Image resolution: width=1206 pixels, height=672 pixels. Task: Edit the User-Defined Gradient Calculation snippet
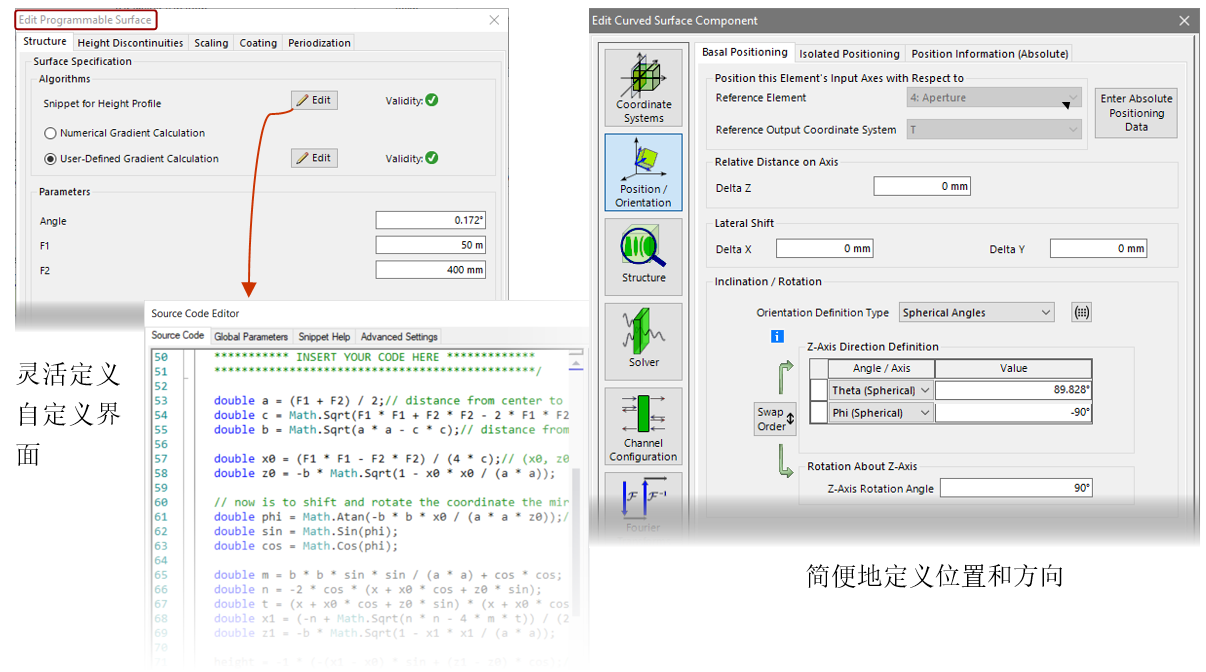(314, 158)
